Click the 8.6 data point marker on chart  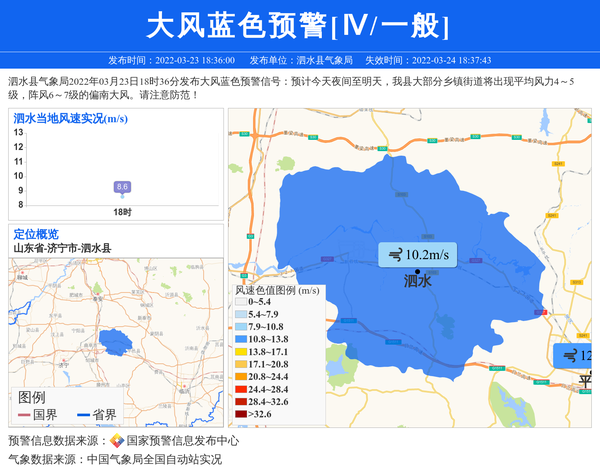pos(122,187)
